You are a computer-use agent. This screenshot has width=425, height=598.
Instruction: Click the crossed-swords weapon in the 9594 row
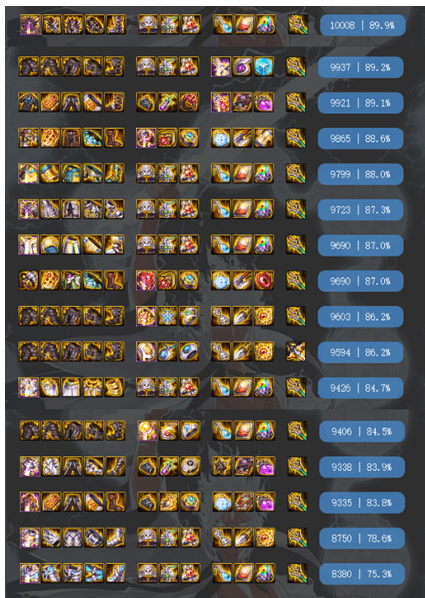coord(296,351)
